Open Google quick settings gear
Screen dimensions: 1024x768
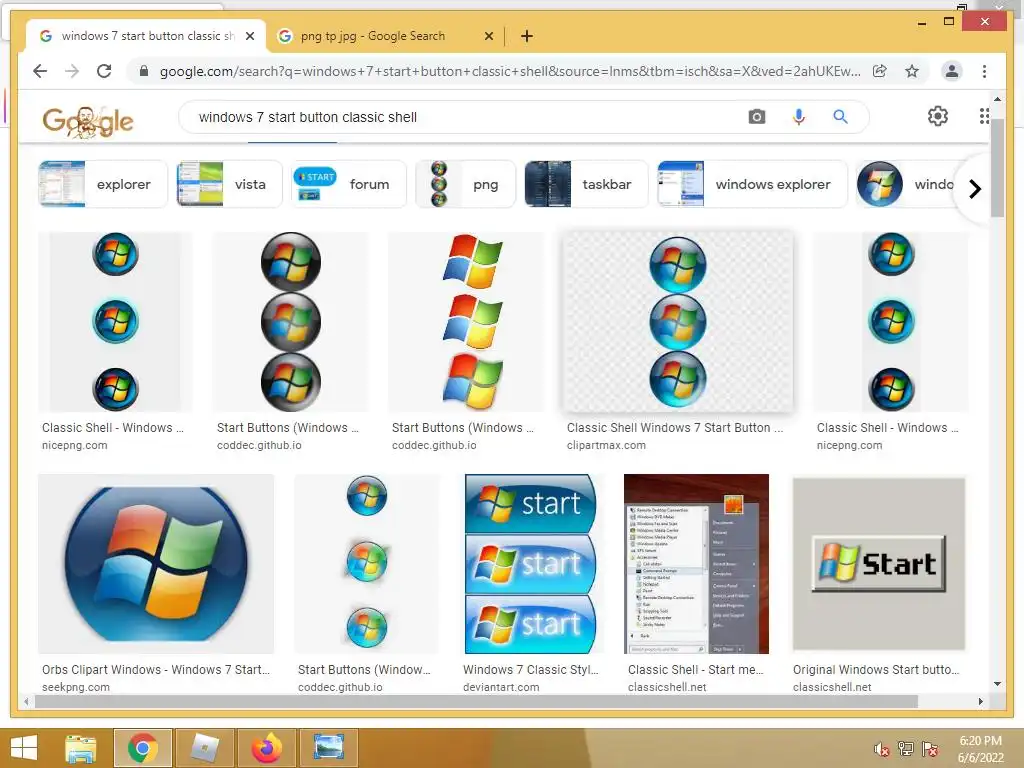pyautogui.click(x=938, y=116)
